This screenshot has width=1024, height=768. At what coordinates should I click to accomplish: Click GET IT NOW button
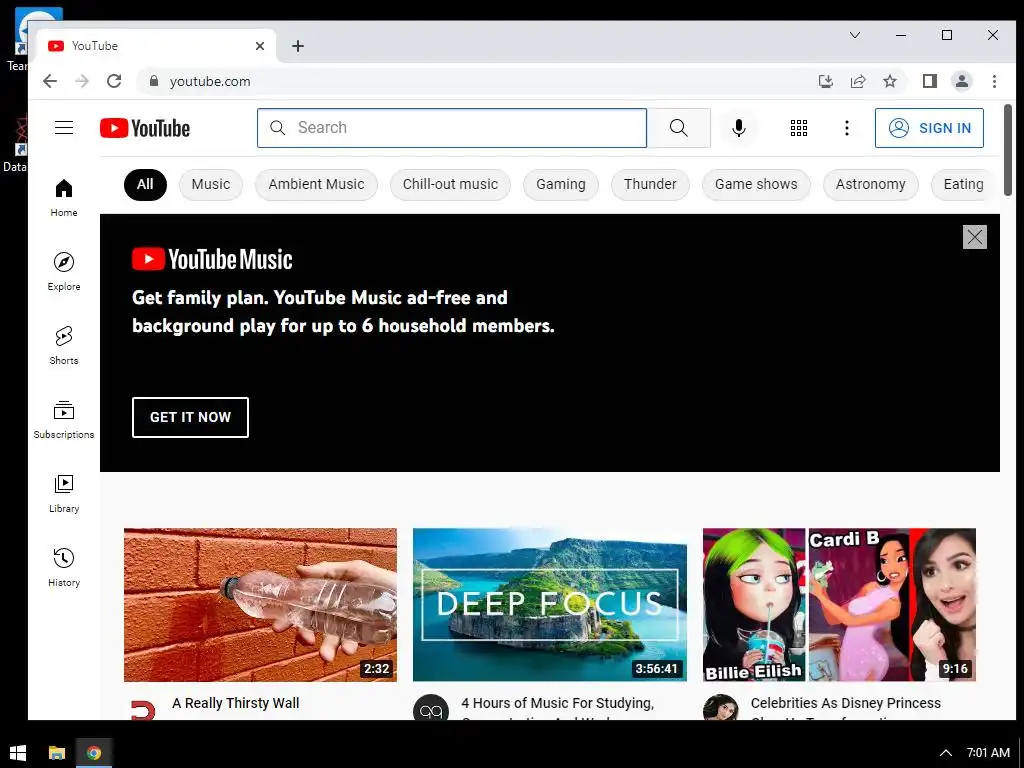click(x=190, y=417)
